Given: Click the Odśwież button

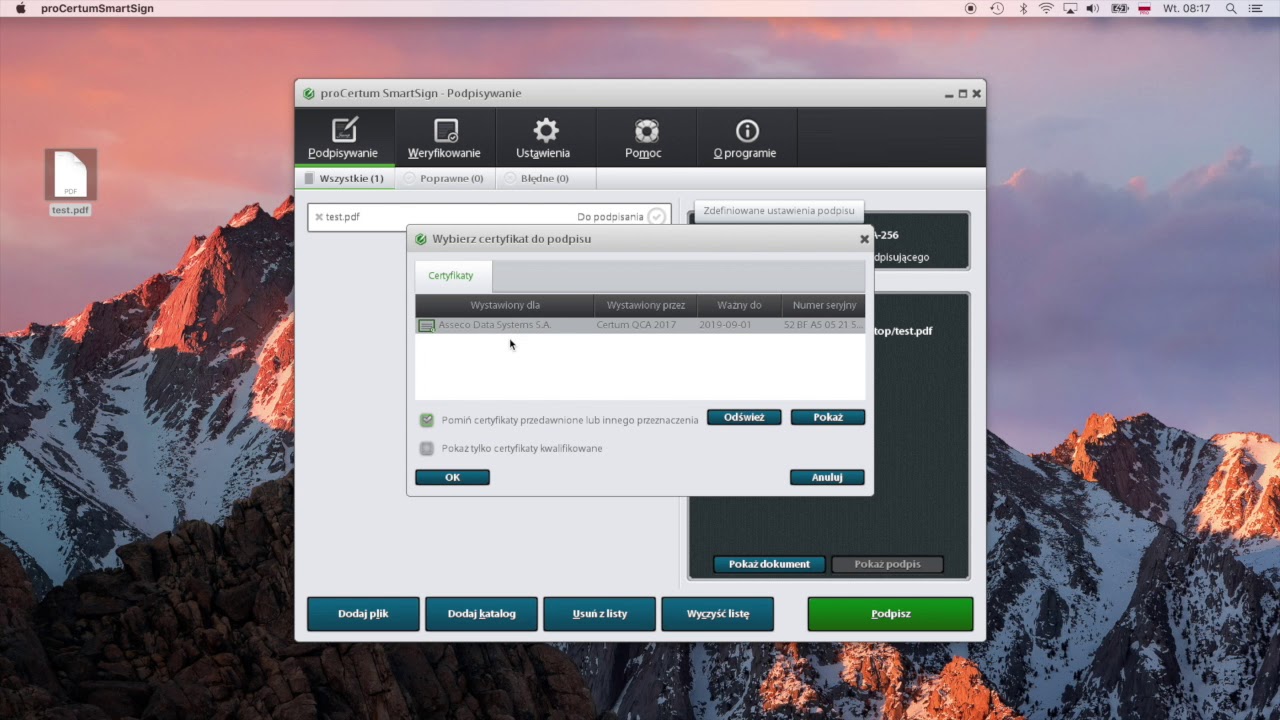Looking at the screenshot, I should [744, 417].
